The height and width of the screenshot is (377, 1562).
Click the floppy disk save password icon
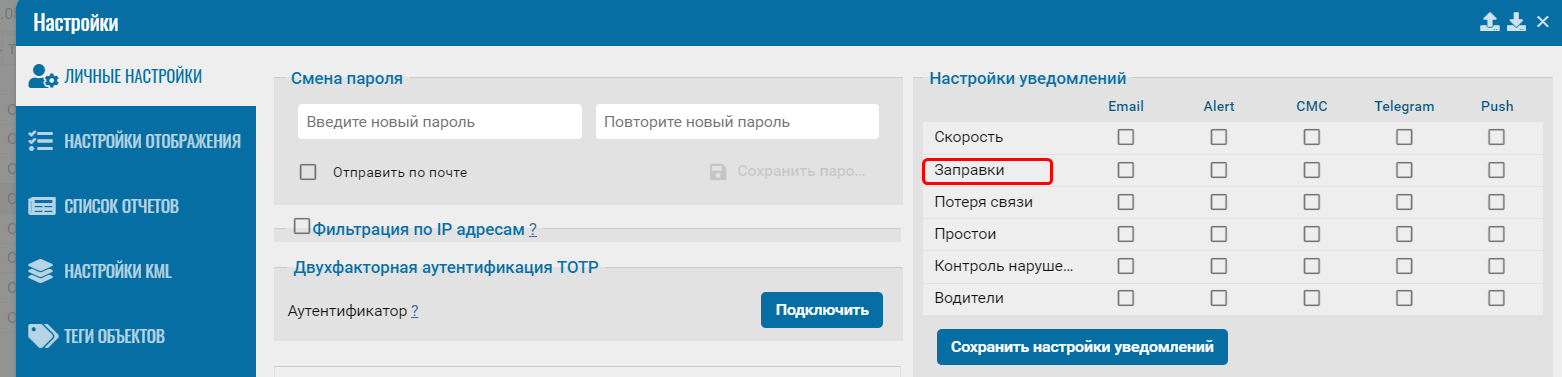click(x=718, y=172)
